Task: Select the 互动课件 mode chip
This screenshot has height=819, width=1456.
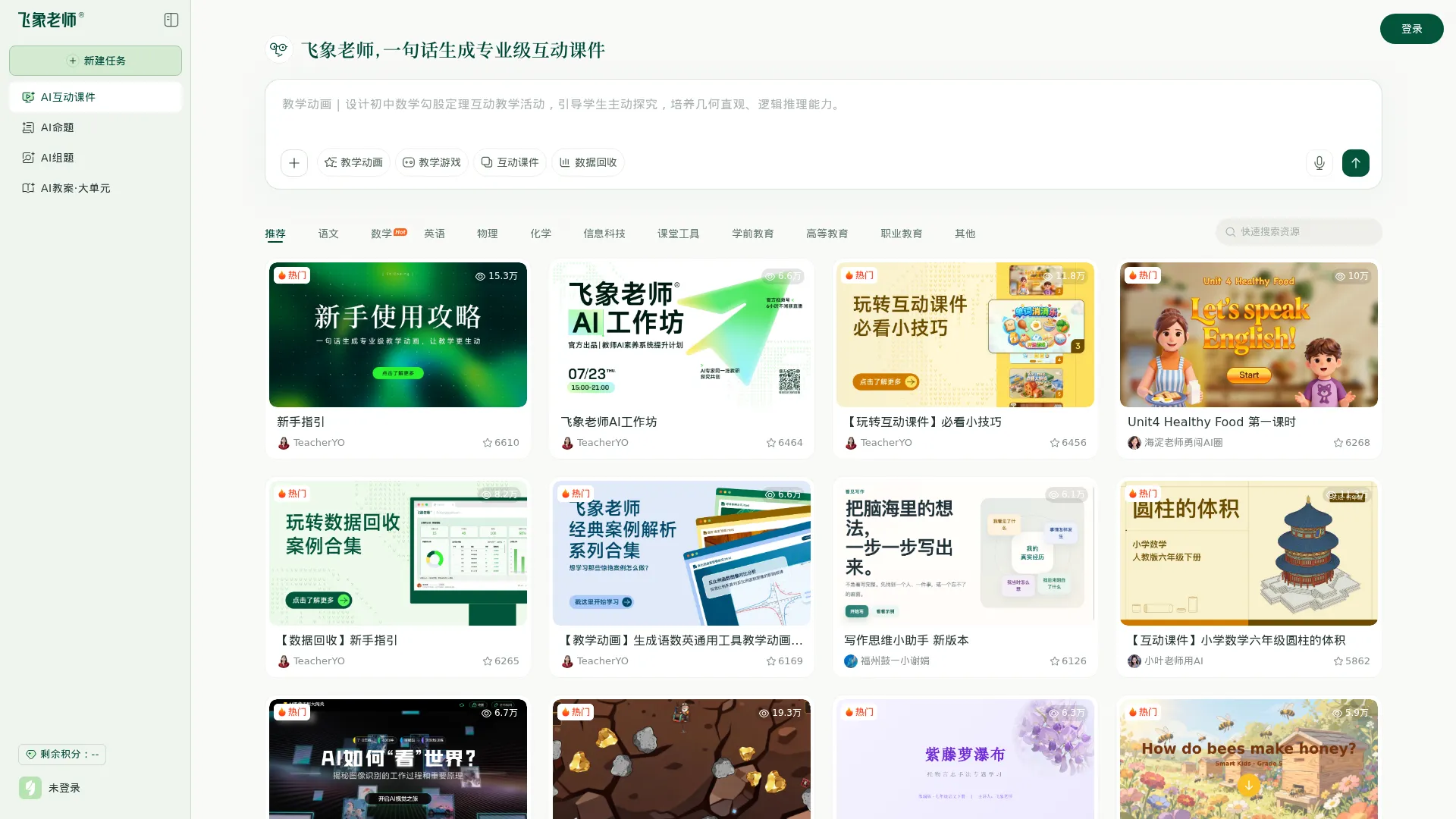Action: (x=510, y=162)
